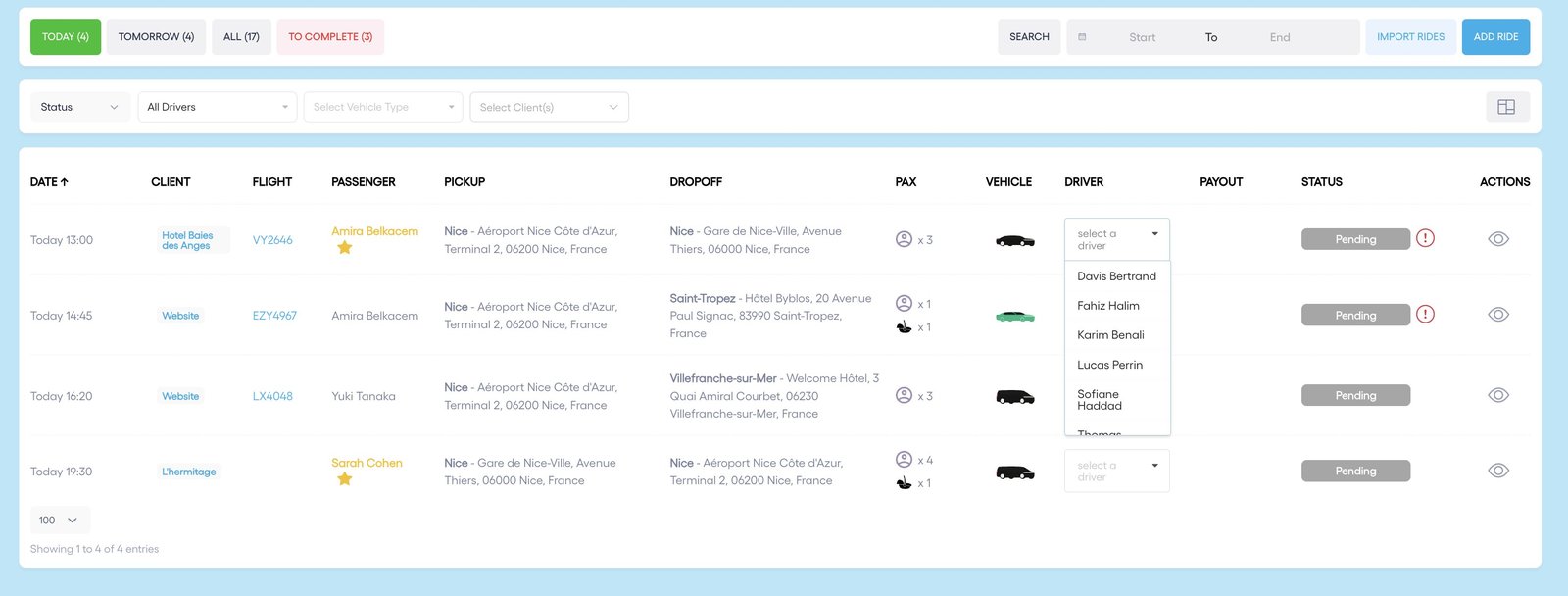Viewport: 1568px width, 596px height.
Task: Open the L'hermitage client tag
Action: point(189,472)
